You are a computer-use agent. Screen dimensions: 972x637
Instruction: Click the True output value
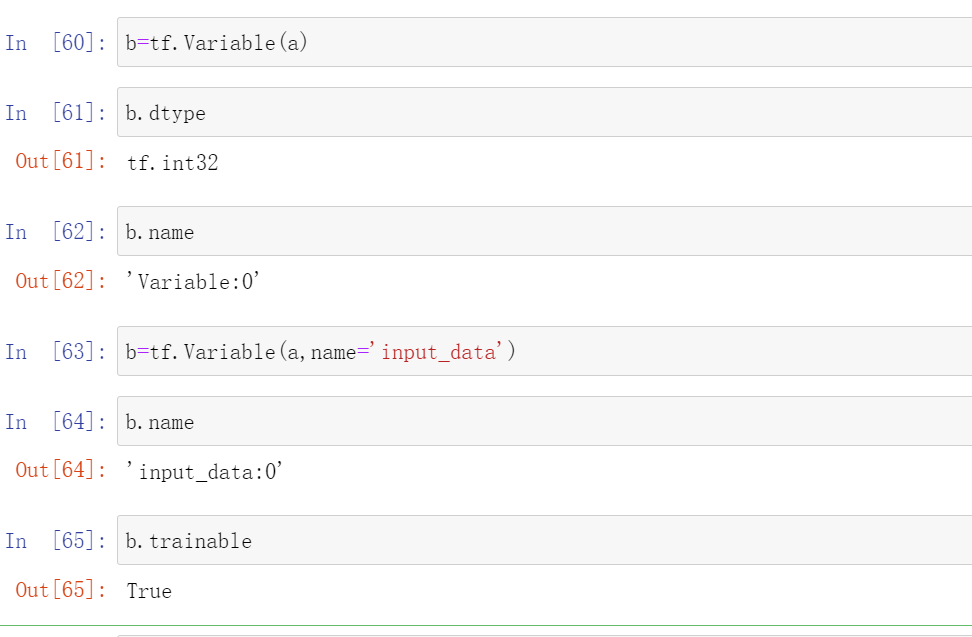pos(149,591)
